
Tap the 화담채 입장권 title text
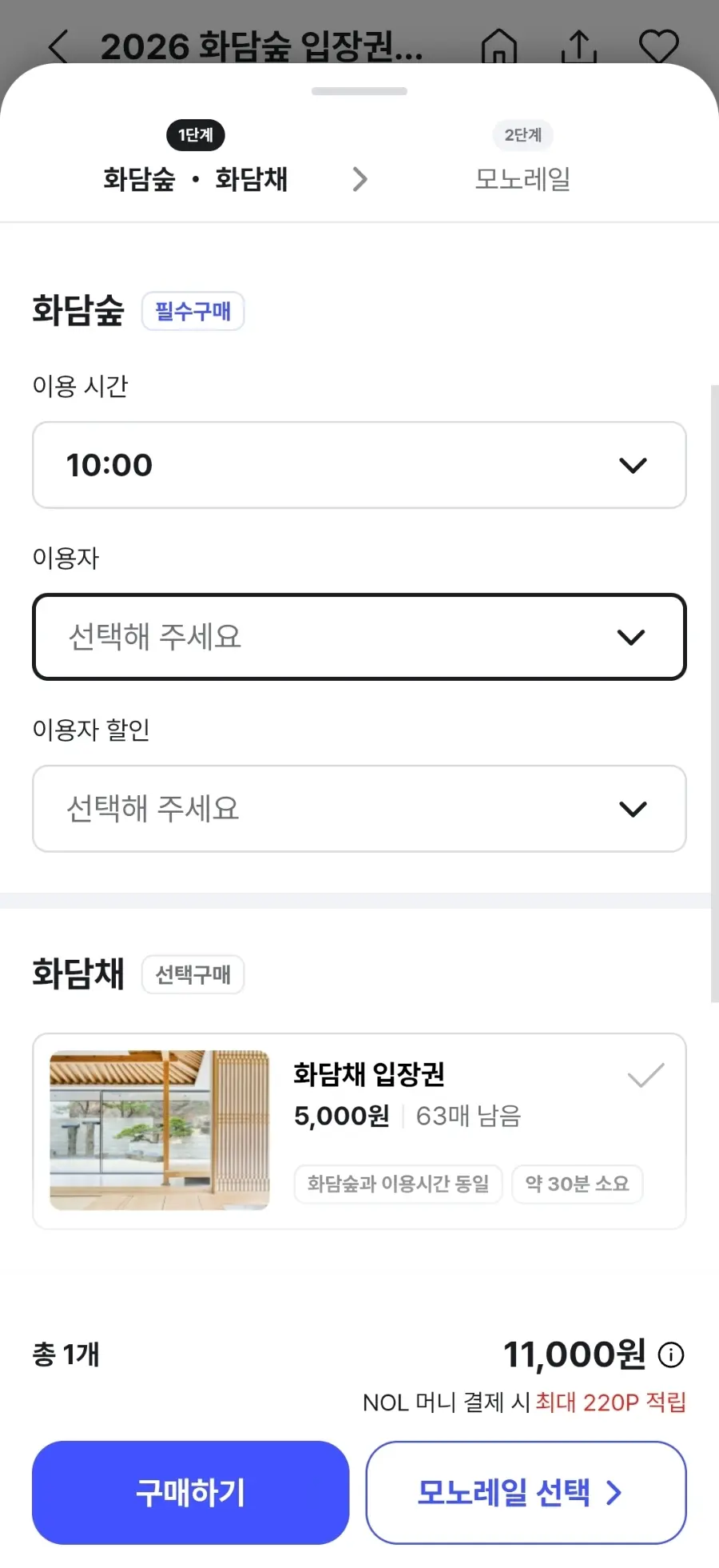tap(369, 1074)
